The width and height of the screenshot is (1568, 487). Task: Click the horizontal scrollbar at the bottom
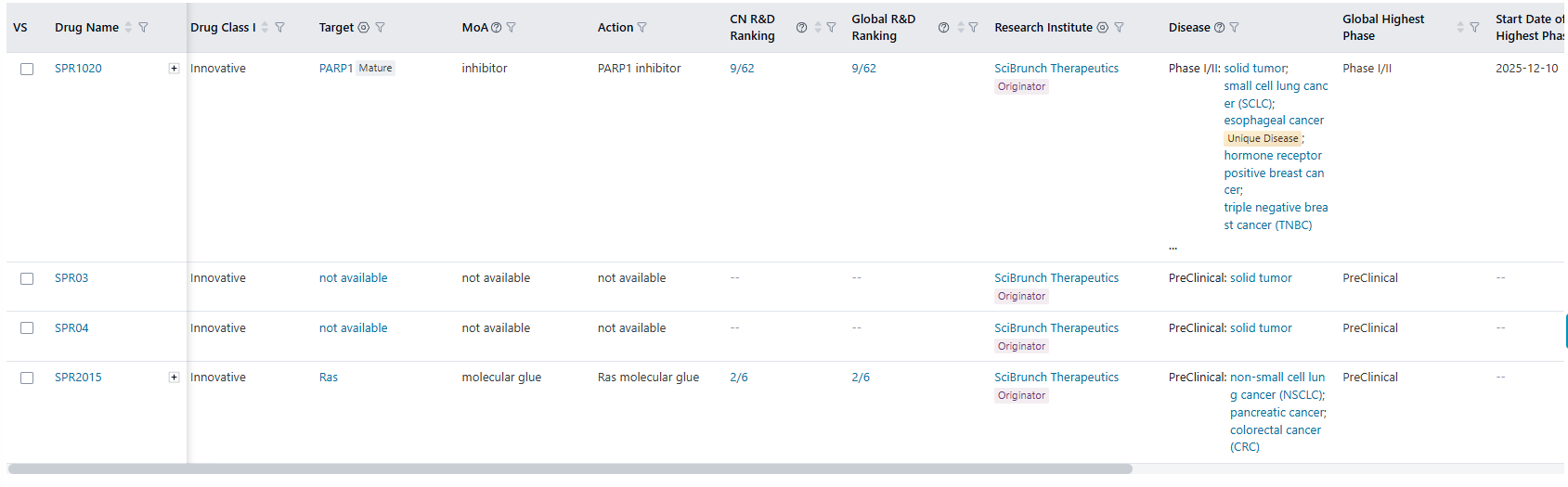tap(570, 469)
